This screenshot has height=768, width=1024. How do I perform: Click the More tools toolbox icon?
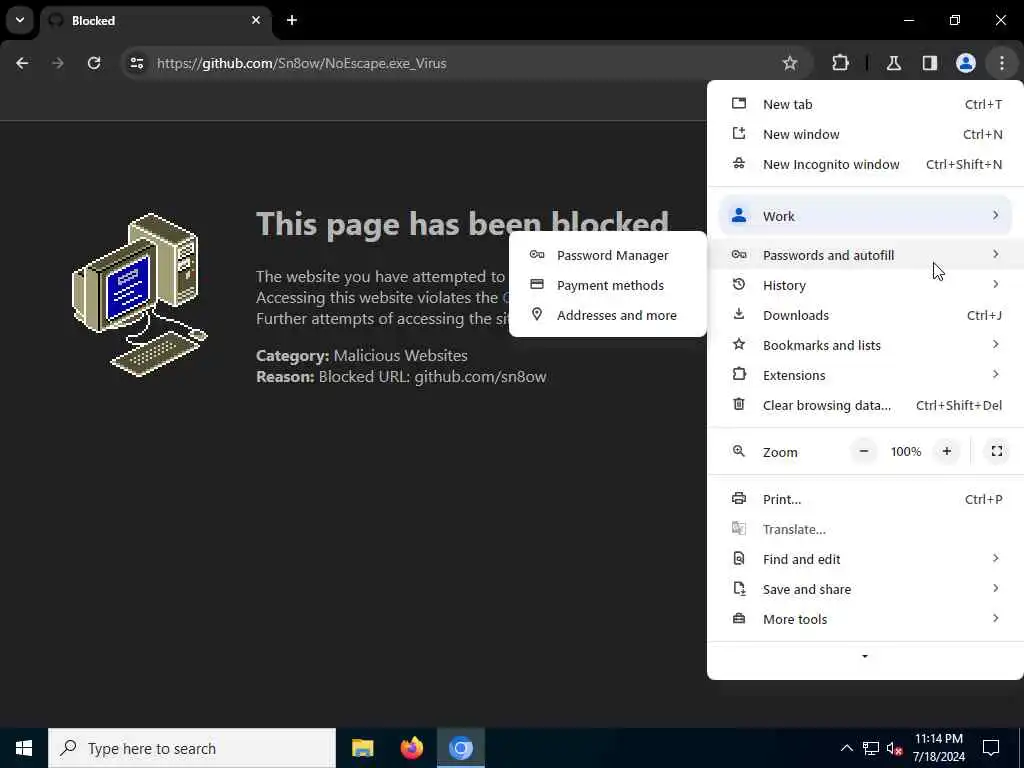coord(739,618)
